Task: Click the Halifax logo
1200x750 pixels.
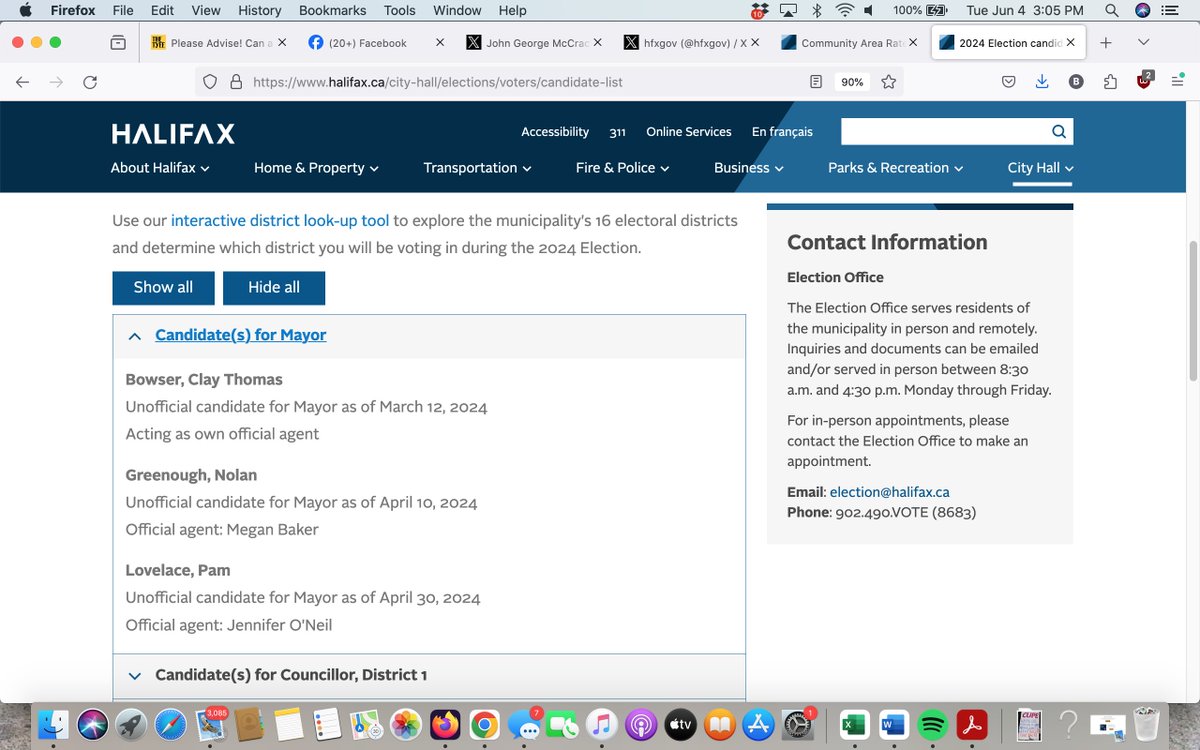Action: [x=173, y=134]
